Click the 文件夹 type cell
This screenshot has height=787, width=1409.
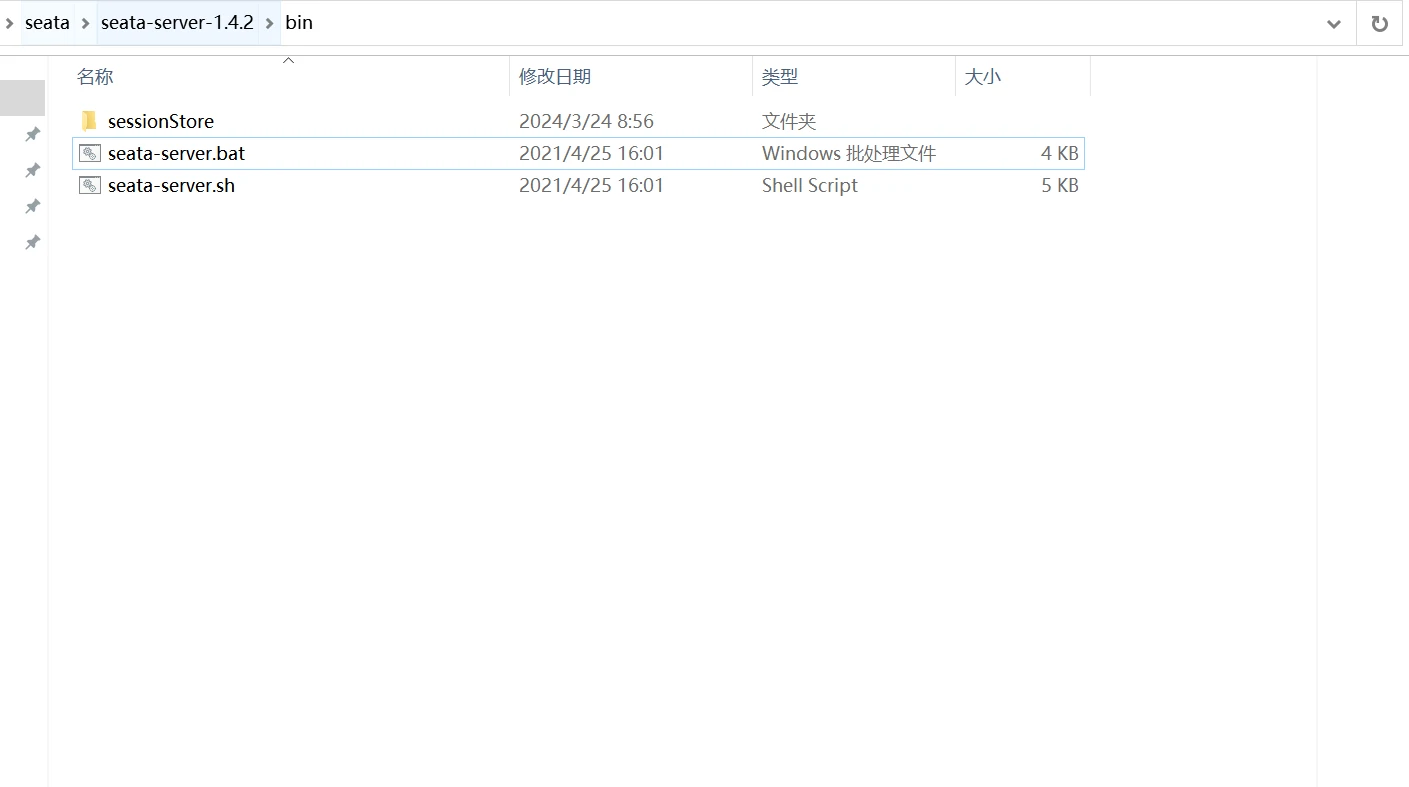tap(789, 121)
